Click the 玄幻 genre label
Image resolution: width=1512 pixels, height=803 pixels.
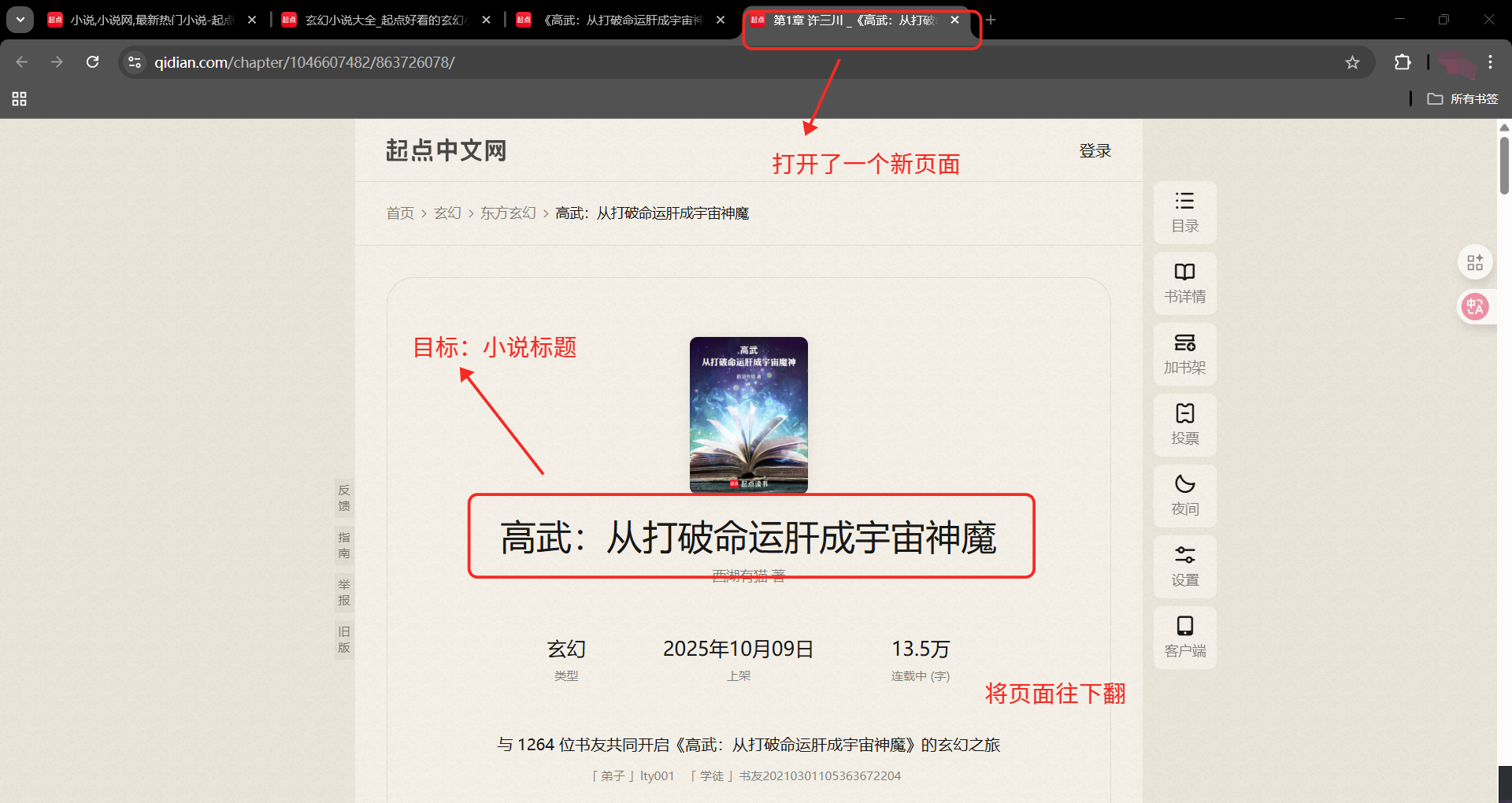click(x=566, y=649)
